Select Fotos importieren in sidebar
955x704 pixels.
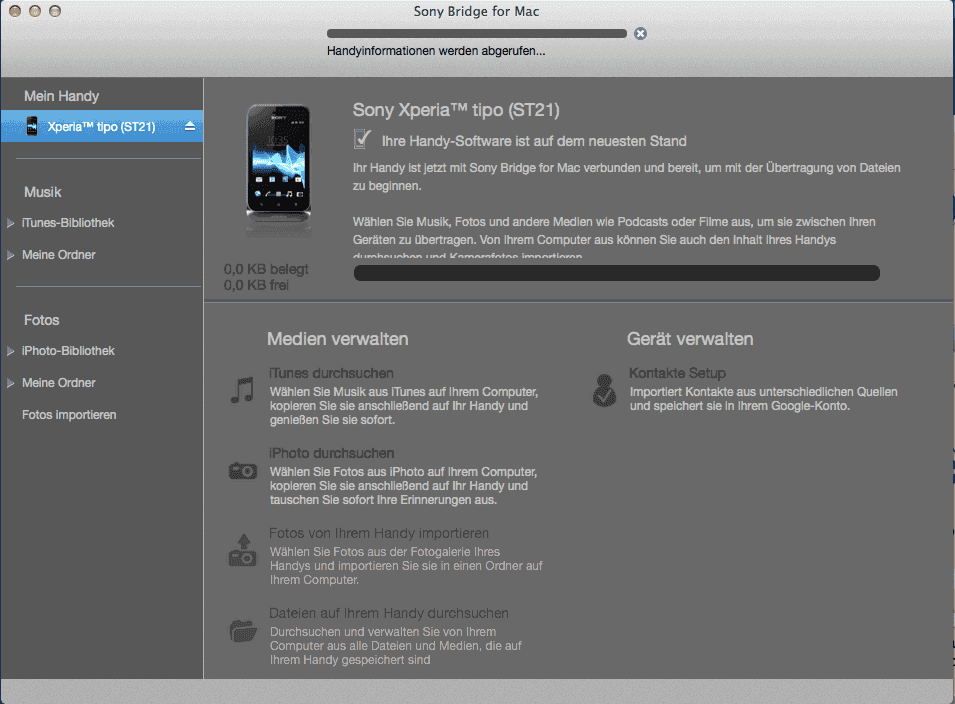(69, 415)
